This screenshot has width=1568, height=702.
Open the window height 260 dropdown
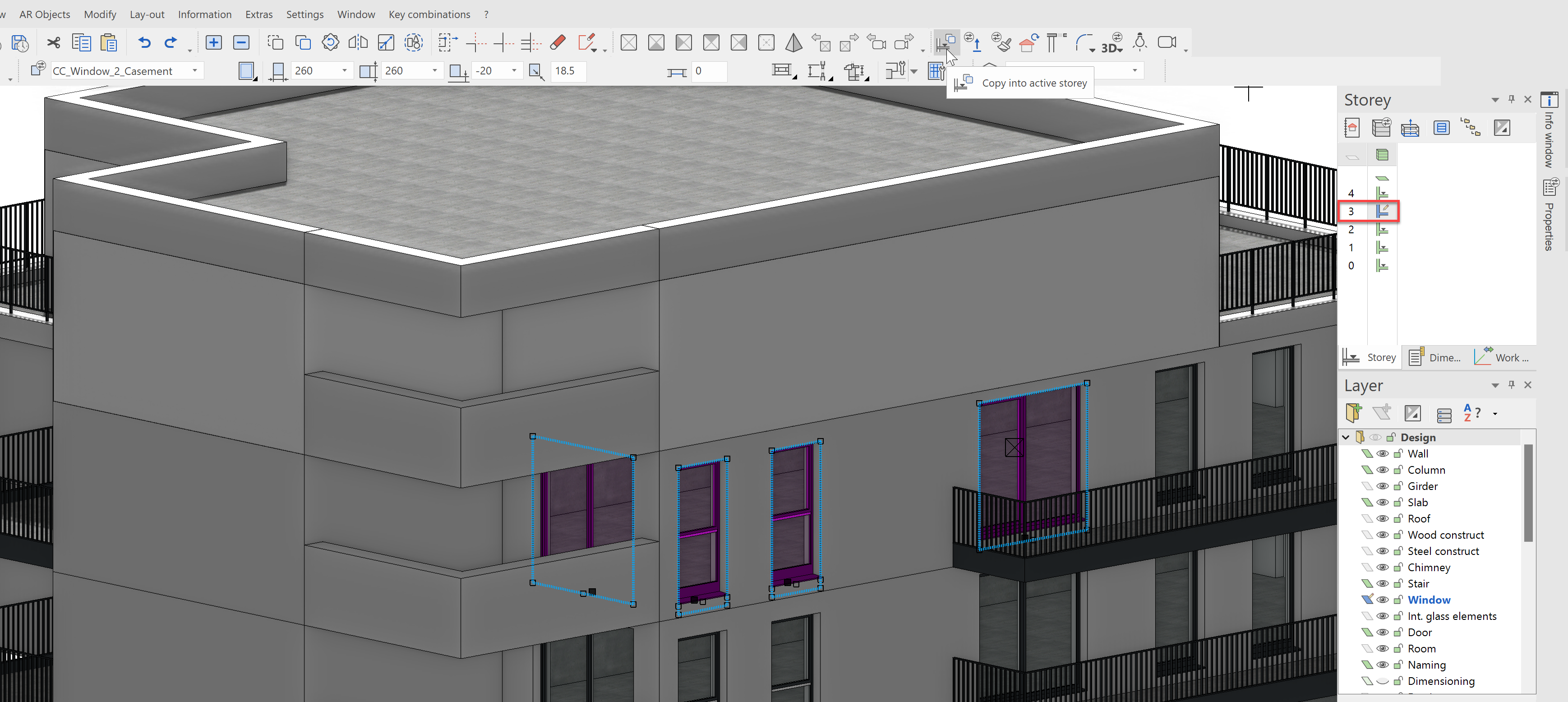[x=434, y=71]
